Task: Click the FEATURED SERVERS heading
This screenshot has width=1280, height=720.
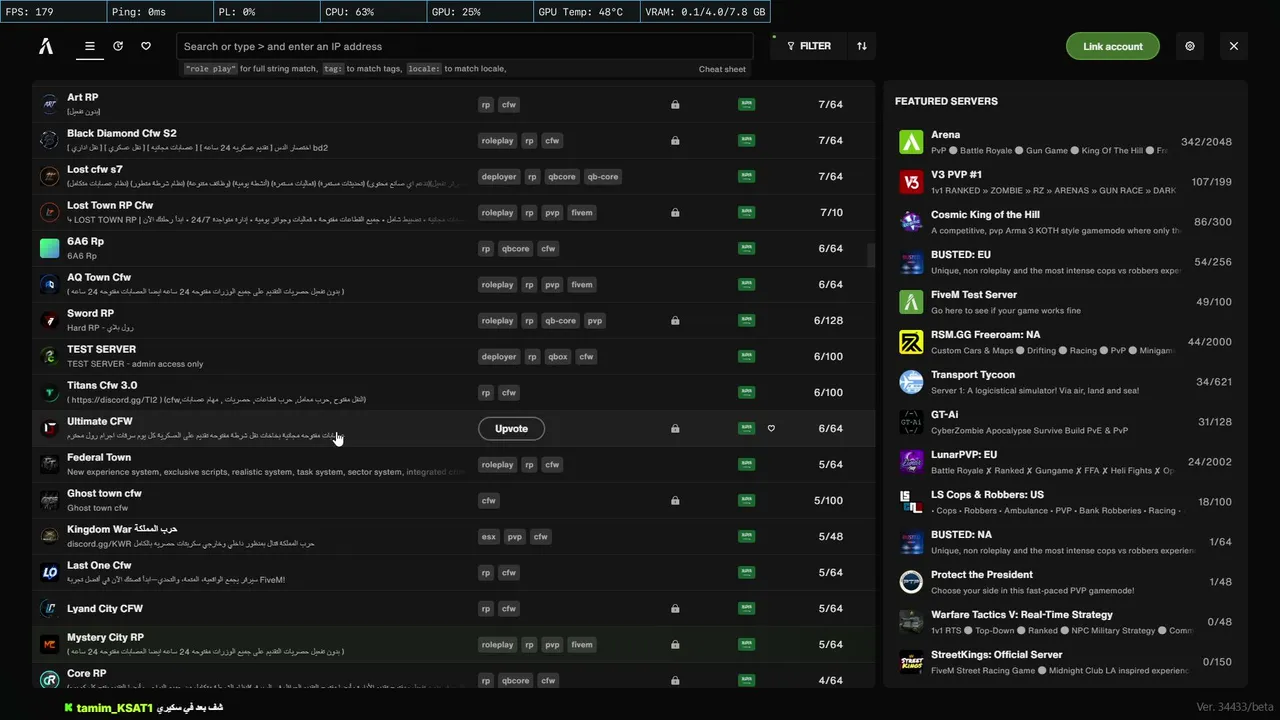Action: 946,101
